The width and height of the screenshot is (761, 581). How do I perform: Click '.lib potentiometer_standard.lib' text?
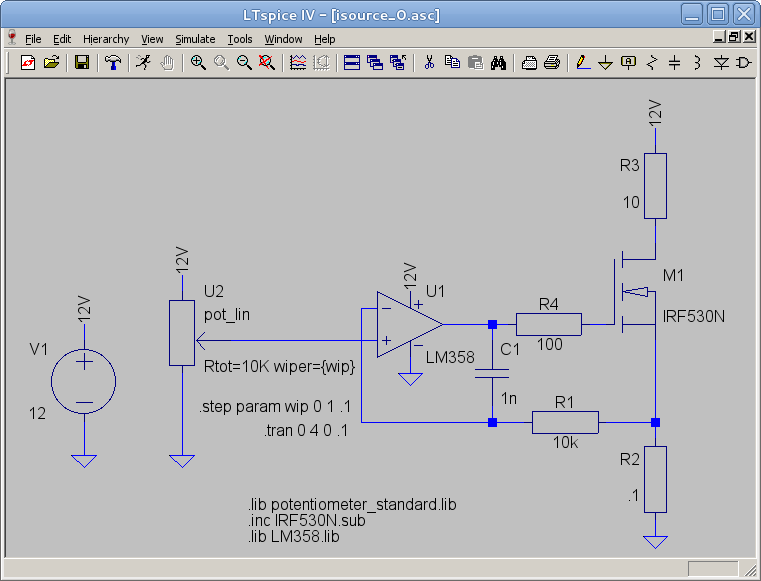point(352,505)
